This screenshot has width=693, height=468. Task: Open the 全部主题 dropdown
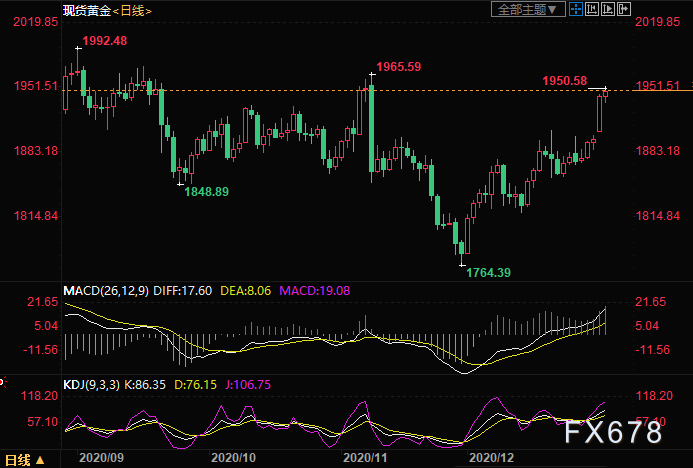click(x=527, y=9)
